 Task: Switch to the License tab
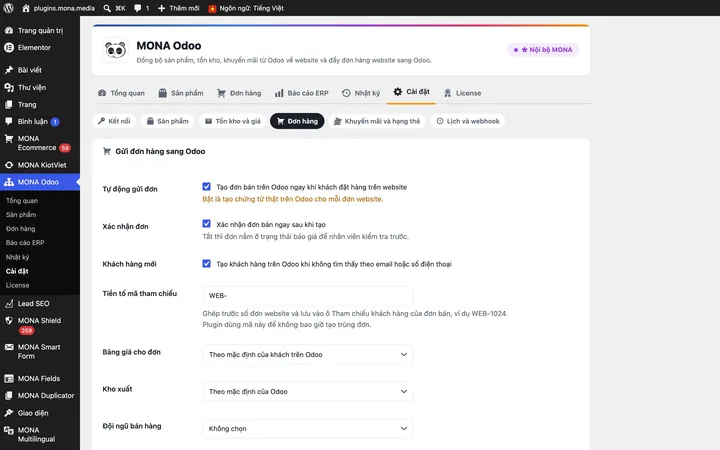(x=462, y=93)
